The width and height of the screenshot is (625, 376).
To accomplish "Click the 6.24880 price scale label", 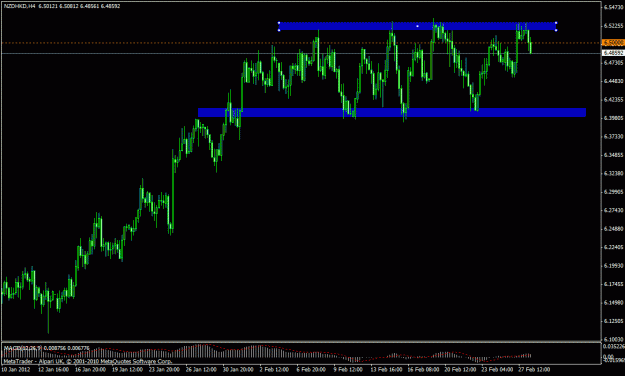I will tap(613, 229).
